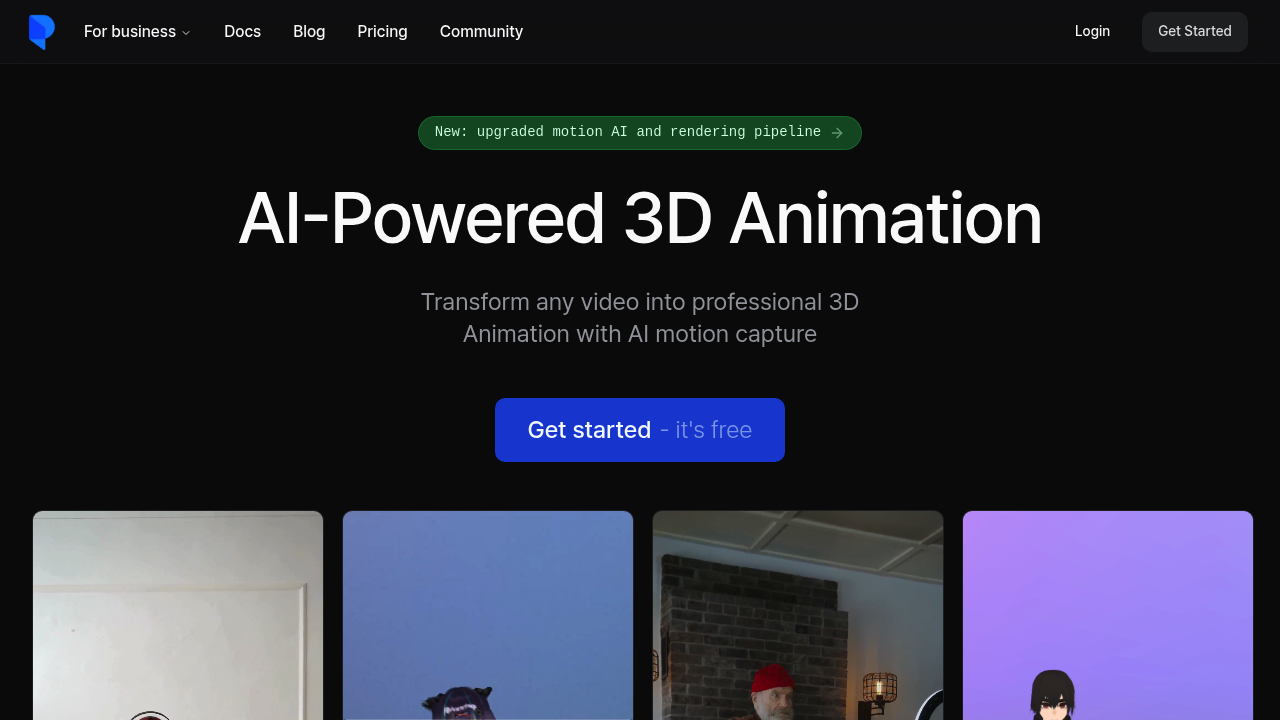View the Pricing page
The image size is (1280, 720).
point(382,31)
